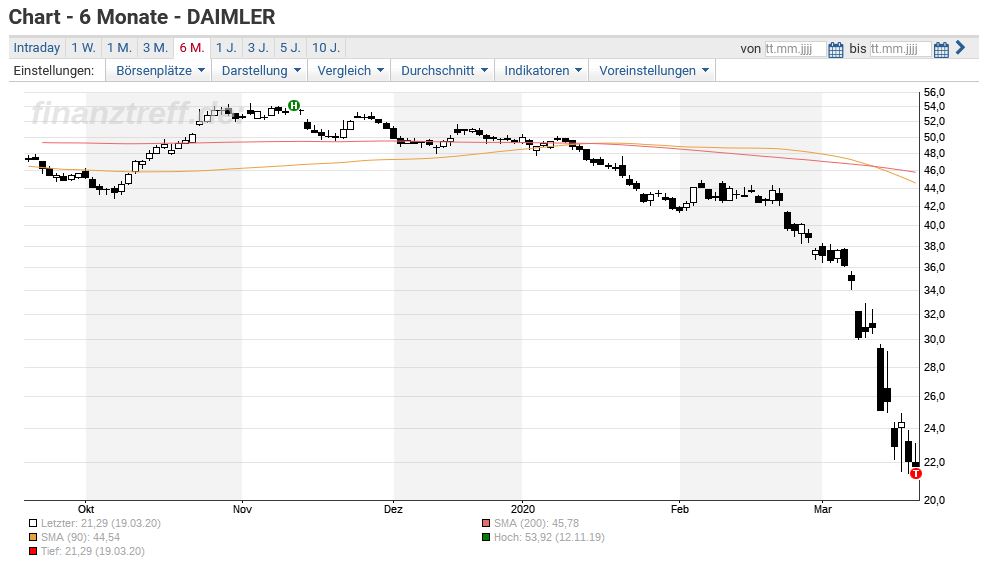Open the Darstellung dropdown menu
The image size is (986, 568).
tap(260, 70)
